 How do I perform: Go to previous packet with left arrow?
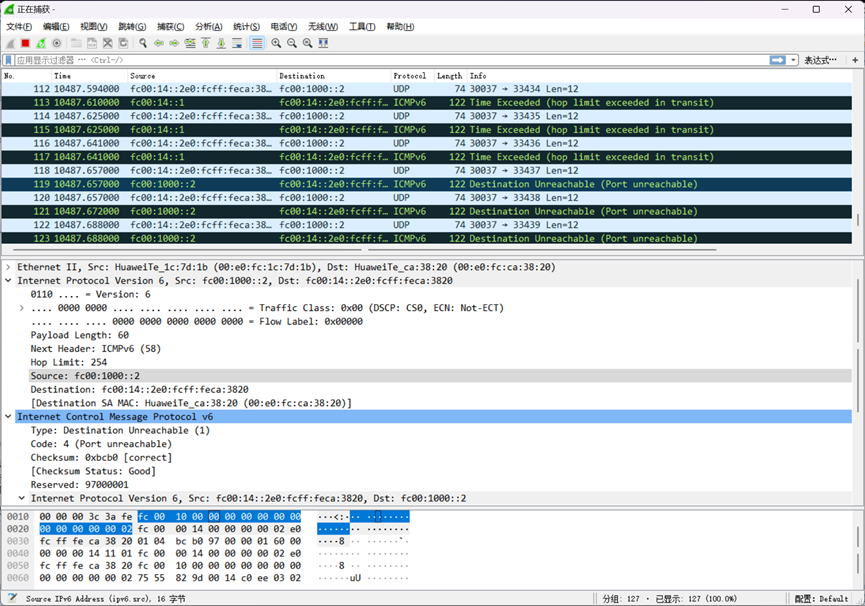[x=159, y=43]
